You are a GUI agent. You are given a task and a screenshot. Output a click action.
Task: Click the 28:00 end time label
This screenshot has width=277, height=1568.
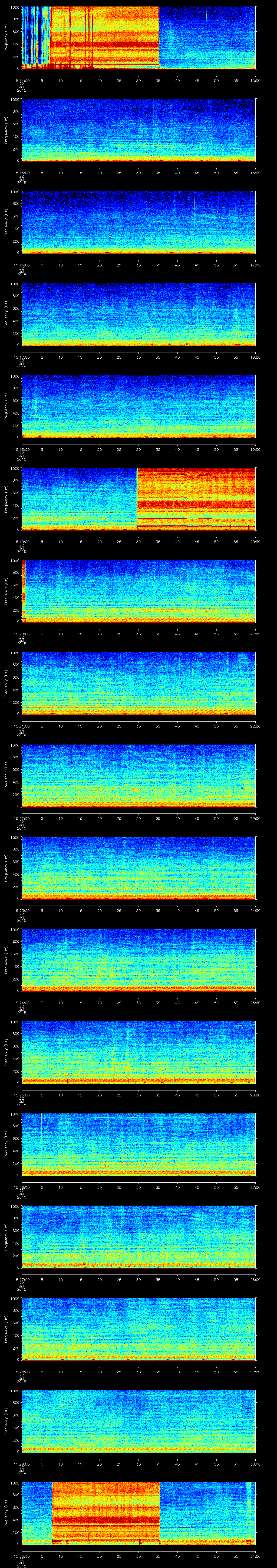point(255,1279)
